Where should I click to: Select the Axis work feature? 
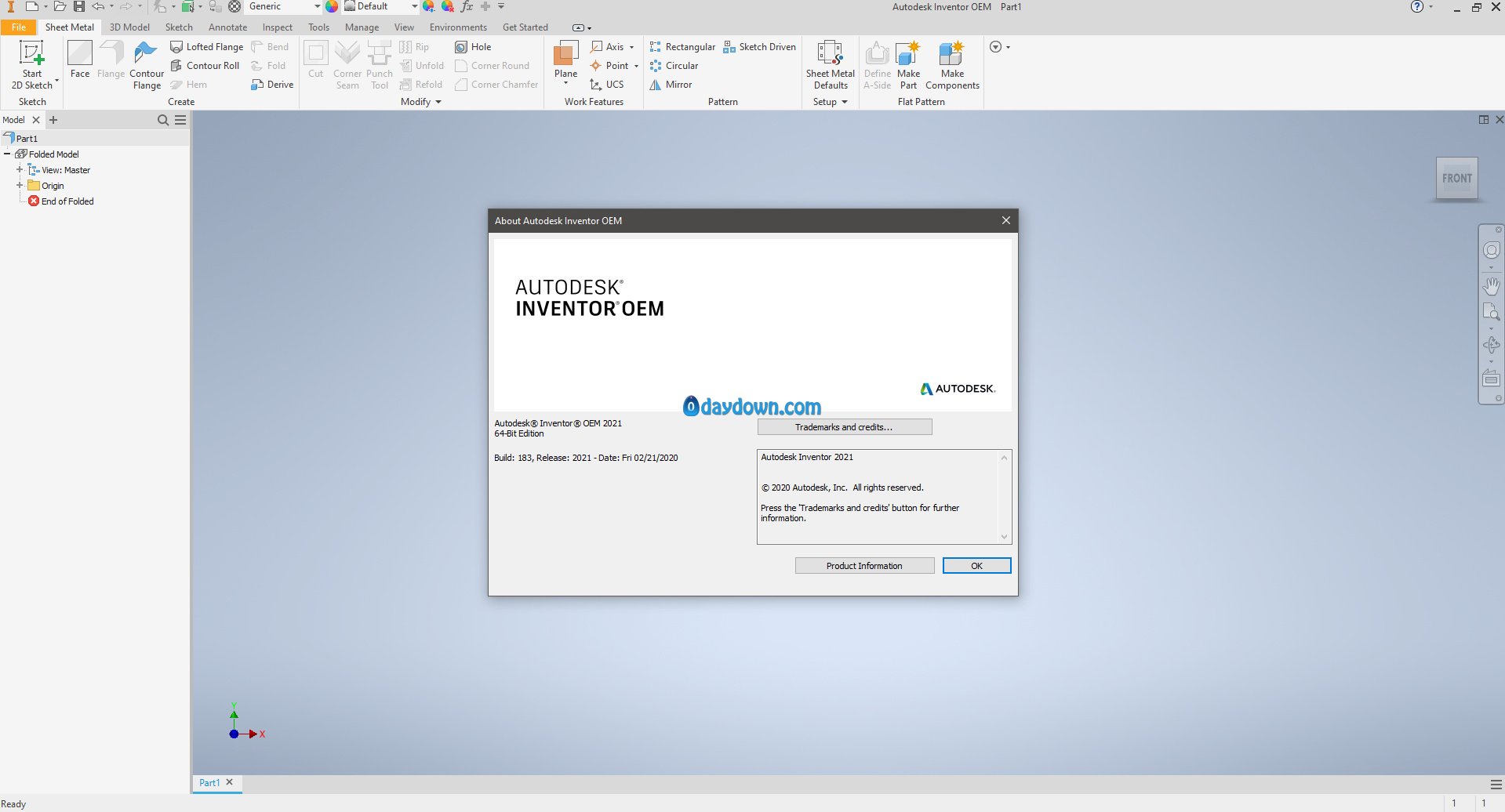click(607, 47)
